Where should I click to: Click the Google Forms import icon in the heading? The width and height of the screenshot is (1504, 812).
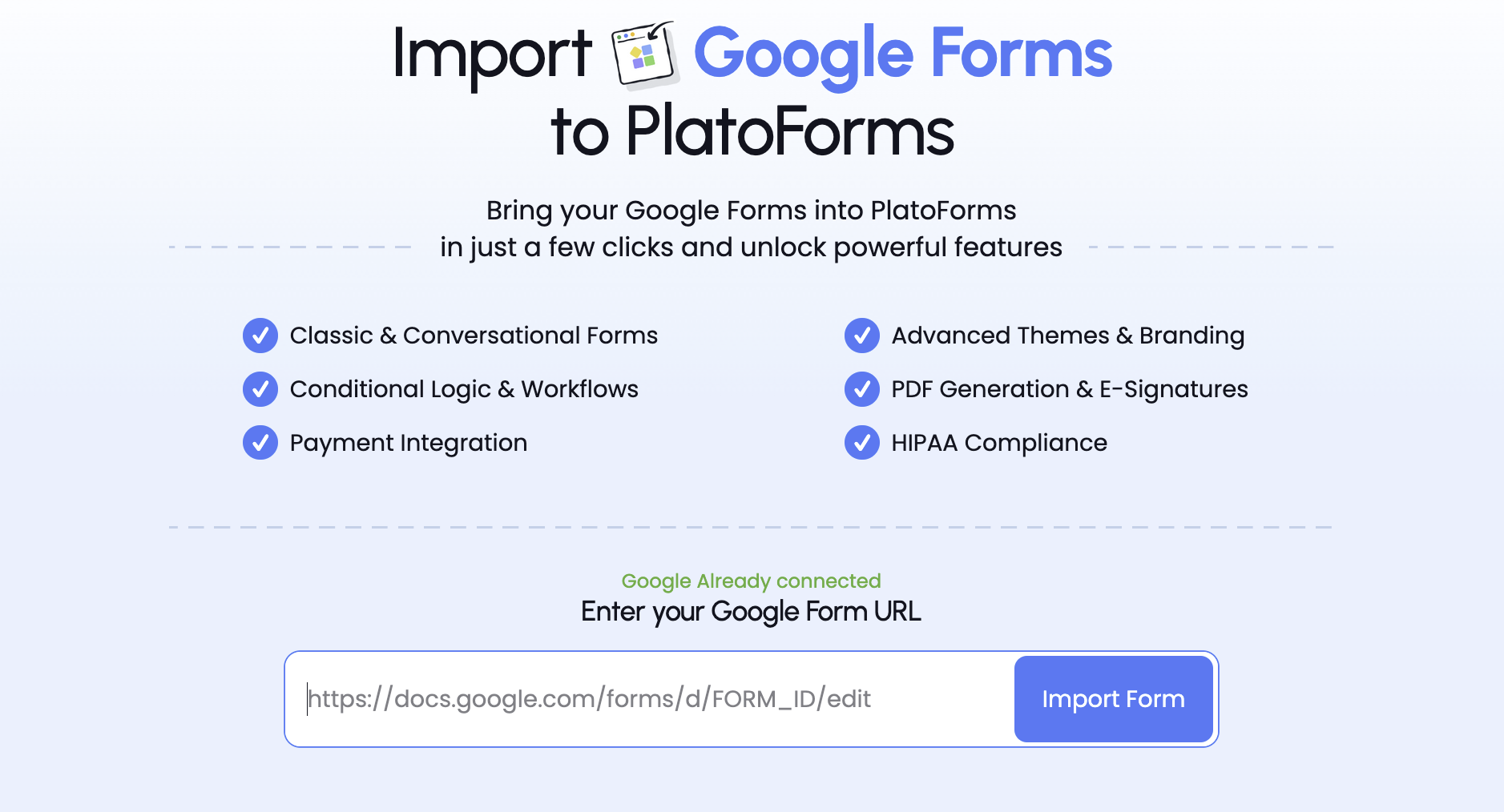[645, 54]
